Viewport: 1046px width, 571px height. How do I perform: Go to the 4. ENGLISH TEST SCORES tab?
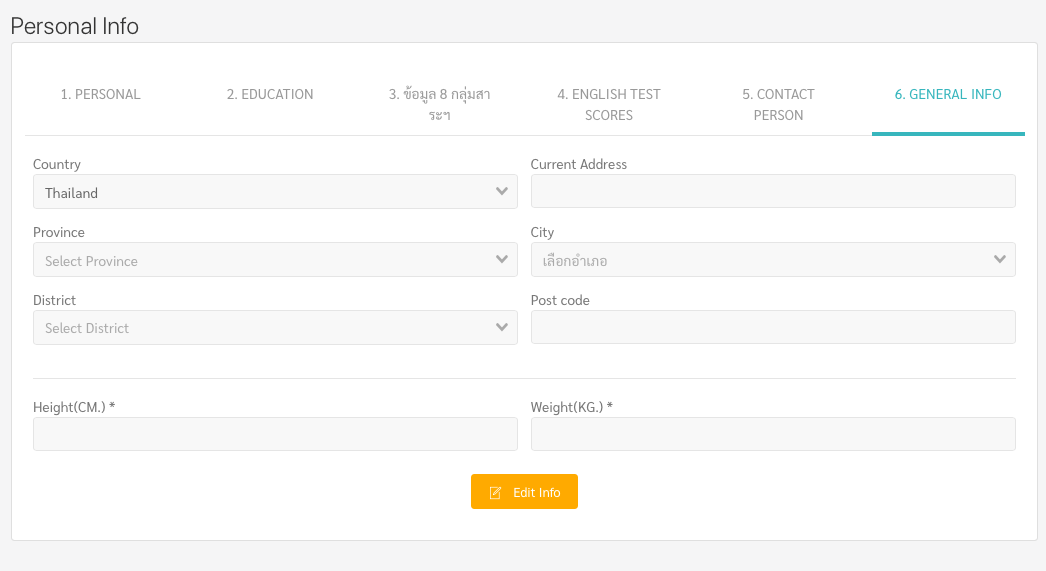click(609, 104)
